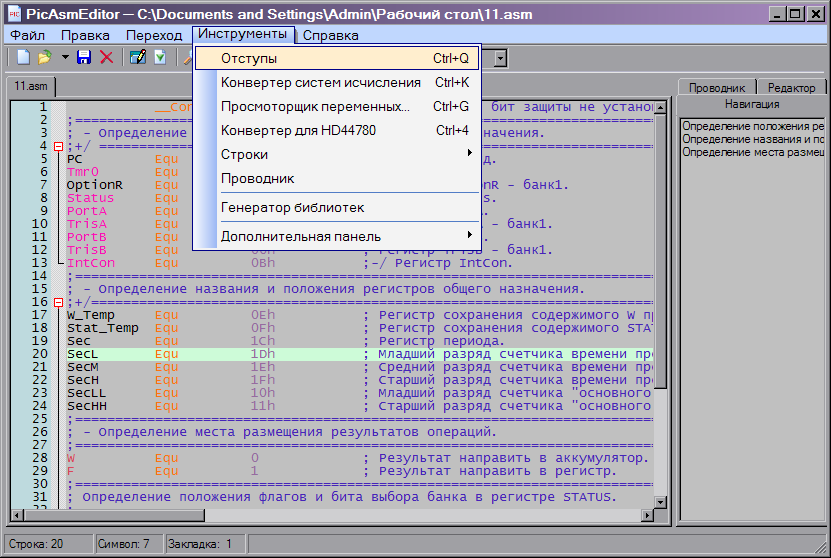Click the value 1Dh on line 20
The width and height of the screenshot is (831, 558).
pos(262,354)
